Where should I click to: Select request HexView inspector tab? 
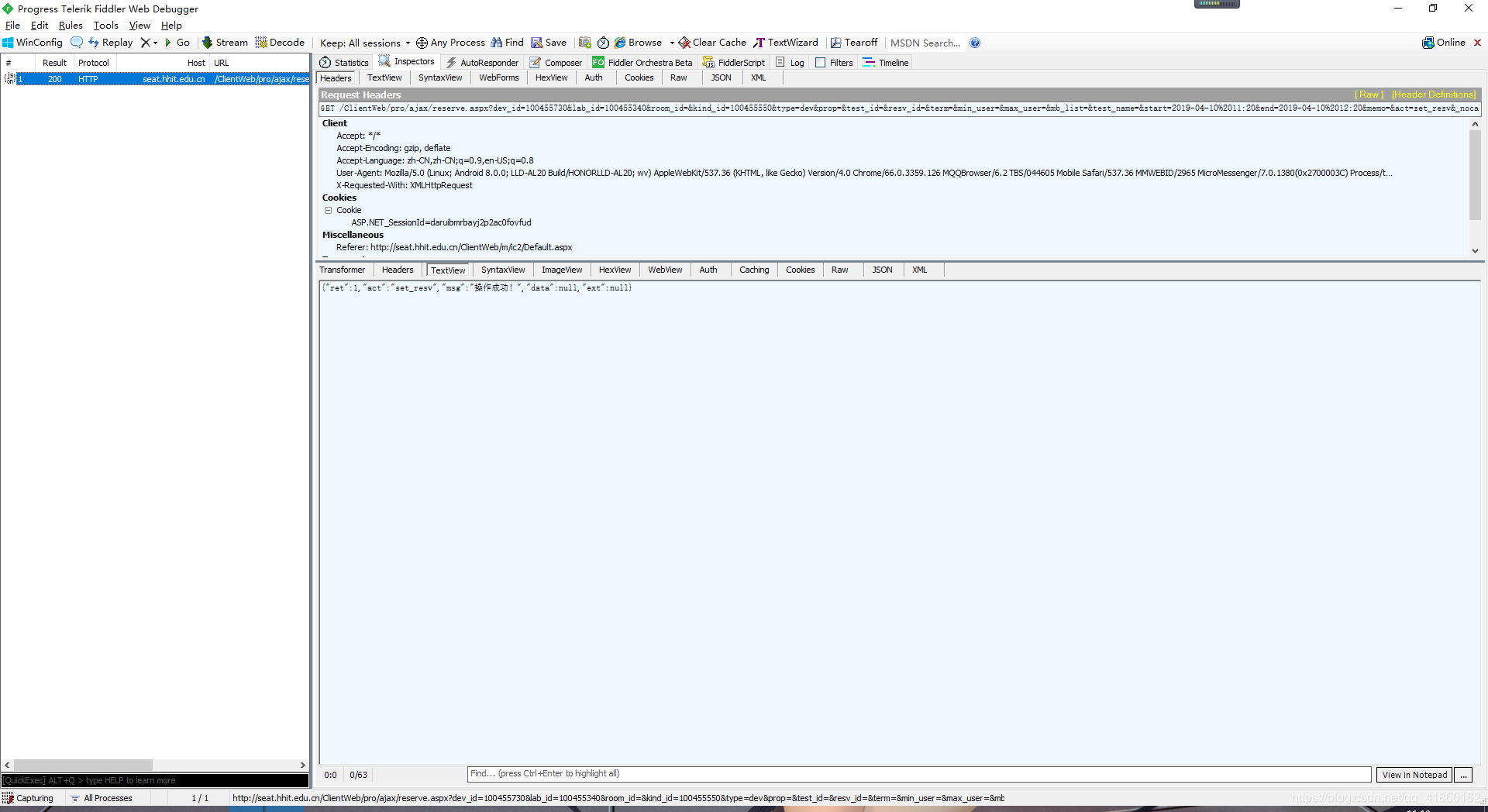point(551,77)
